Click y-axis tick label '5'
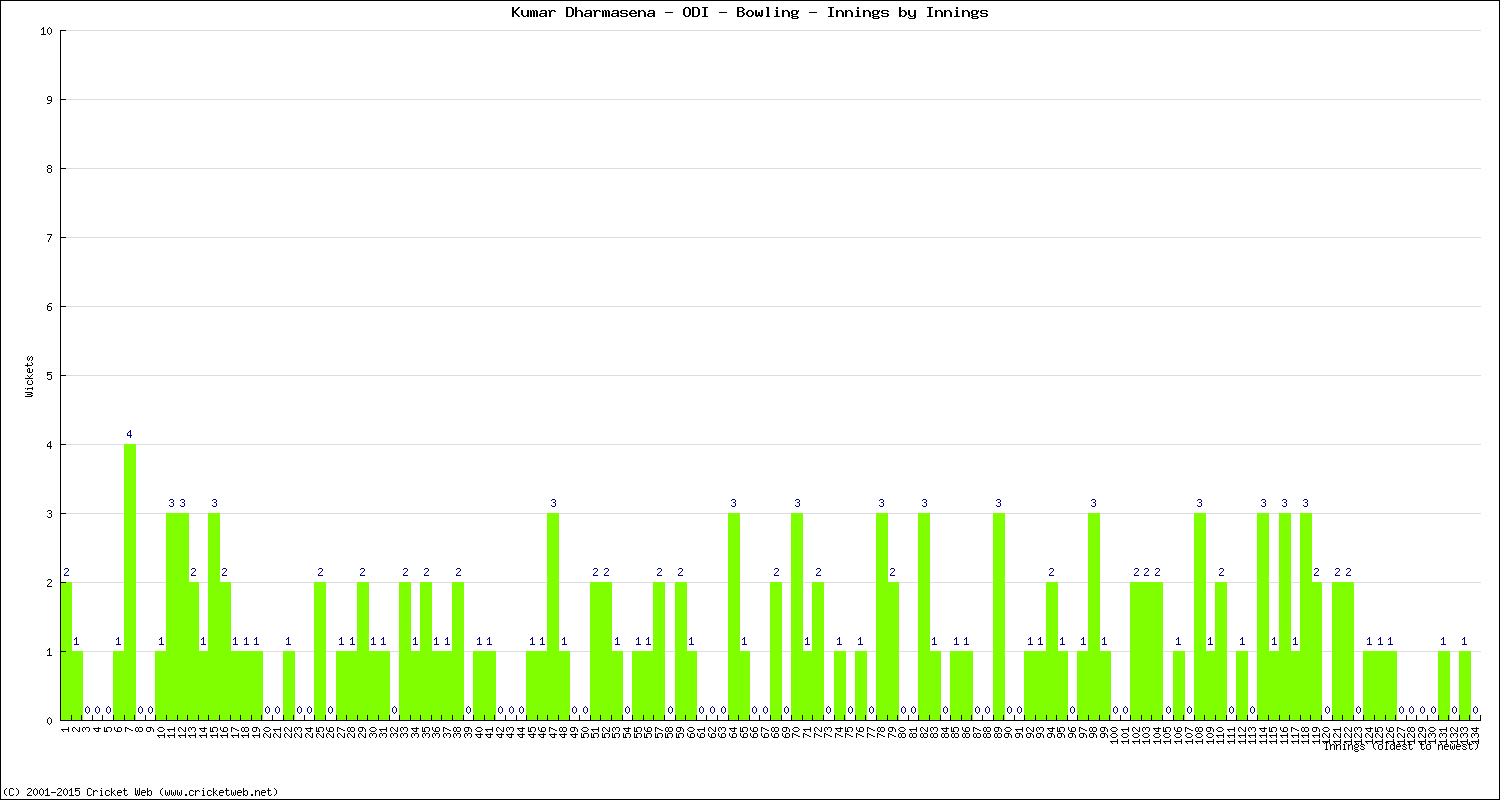Viewport: 1500px width, 800px height. click(49, 376)
